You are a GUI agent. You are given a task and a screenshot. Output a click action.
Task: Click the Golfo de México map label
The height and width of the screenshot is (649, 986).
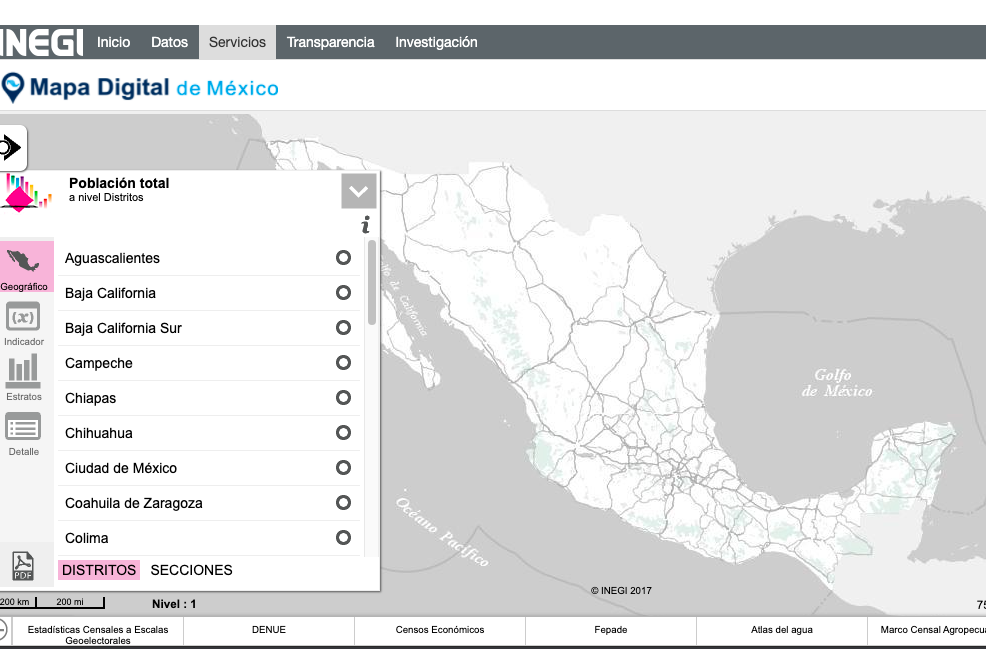coord(836,383)
